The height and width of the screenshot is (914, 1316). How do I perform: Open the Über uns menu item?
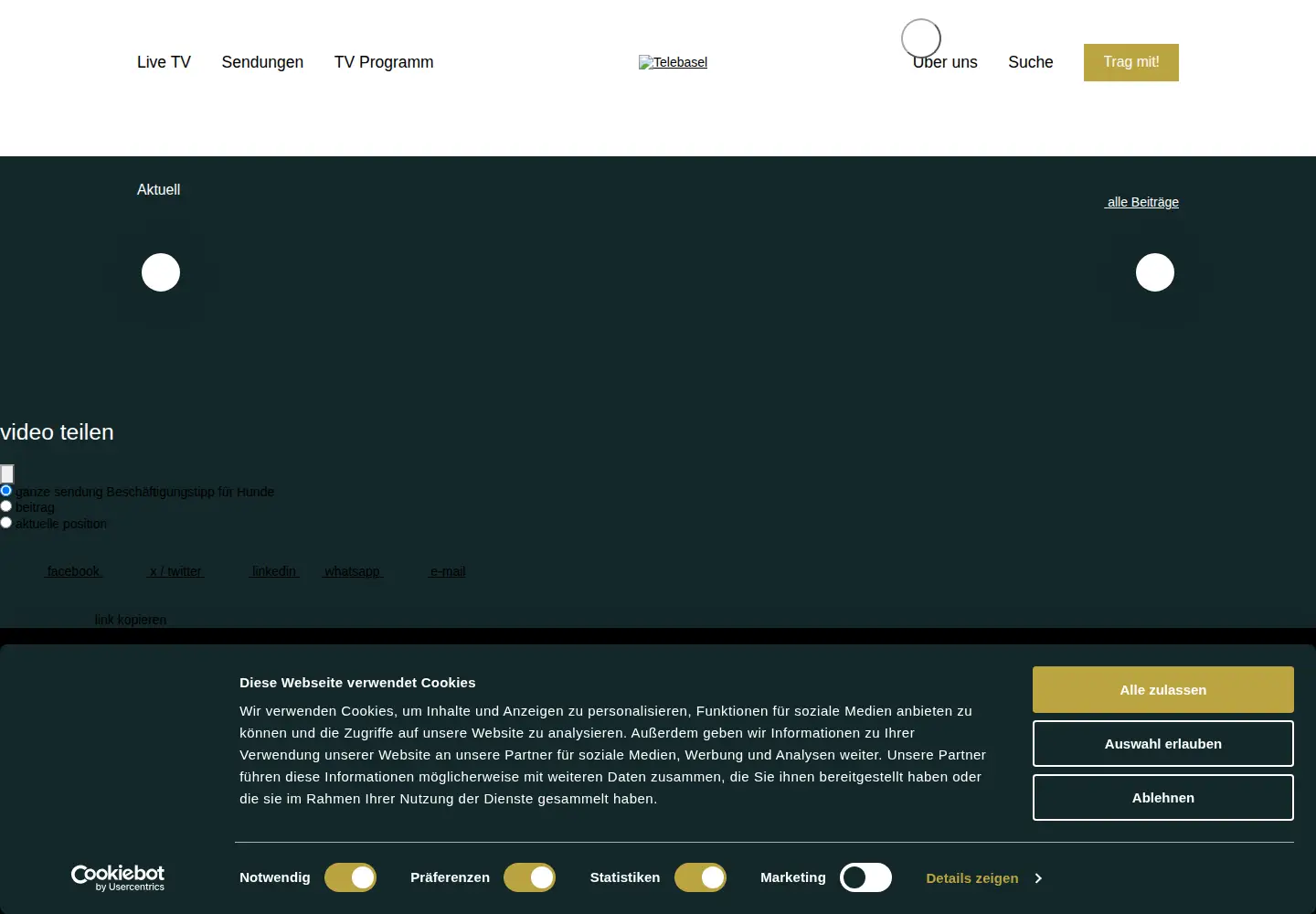point(945,62)
